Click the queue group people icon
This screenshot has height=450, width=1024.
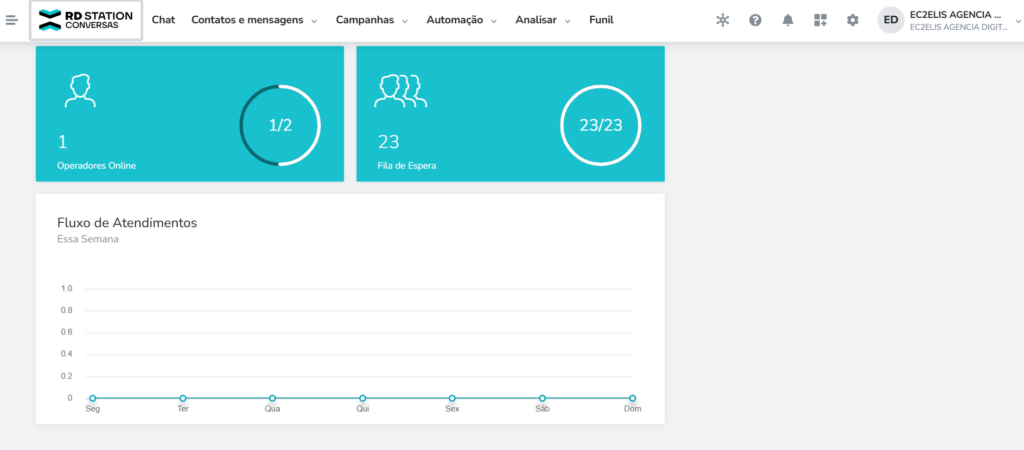coord(400,90)
